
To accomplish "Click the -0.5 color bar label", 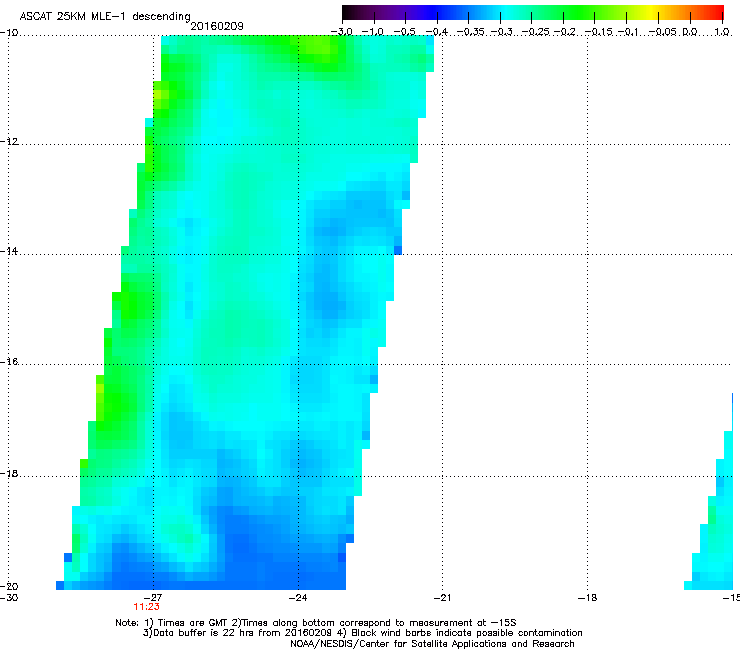I will click(x=404, y=32).
